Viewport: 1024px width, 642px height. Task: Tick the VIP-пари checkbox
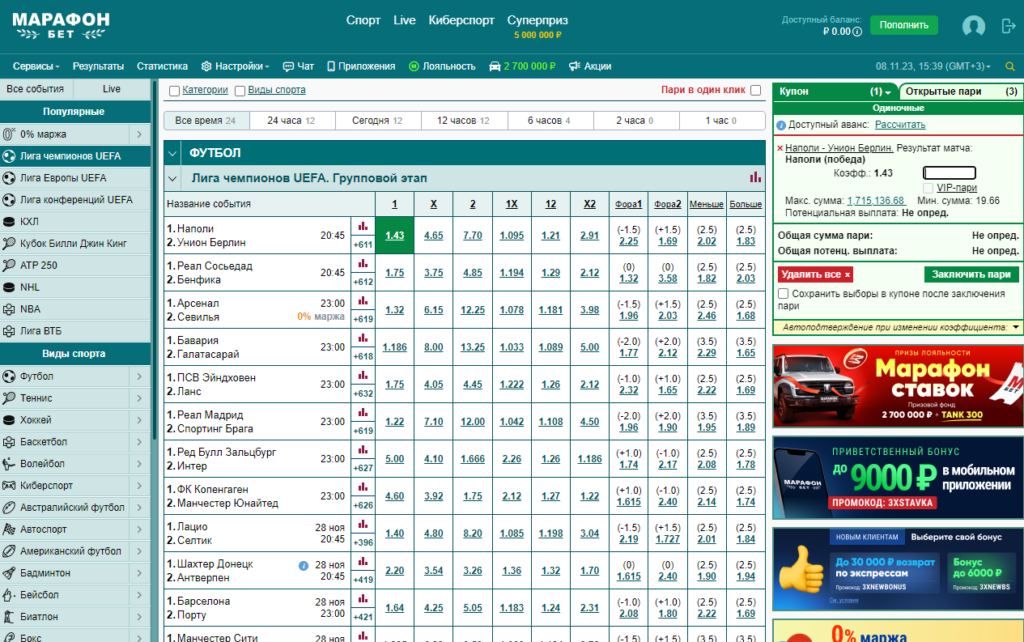pyautogui.click(x=928, y=188)
